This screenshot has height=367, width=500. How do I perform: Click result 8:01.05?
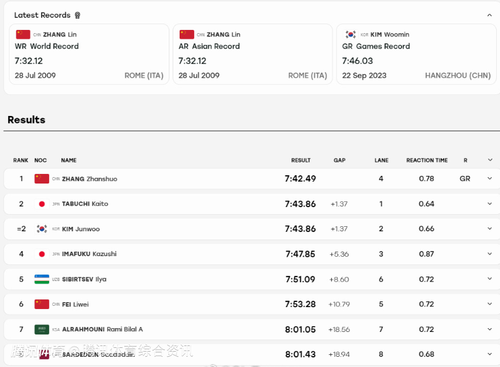click(x=300, y=329)
